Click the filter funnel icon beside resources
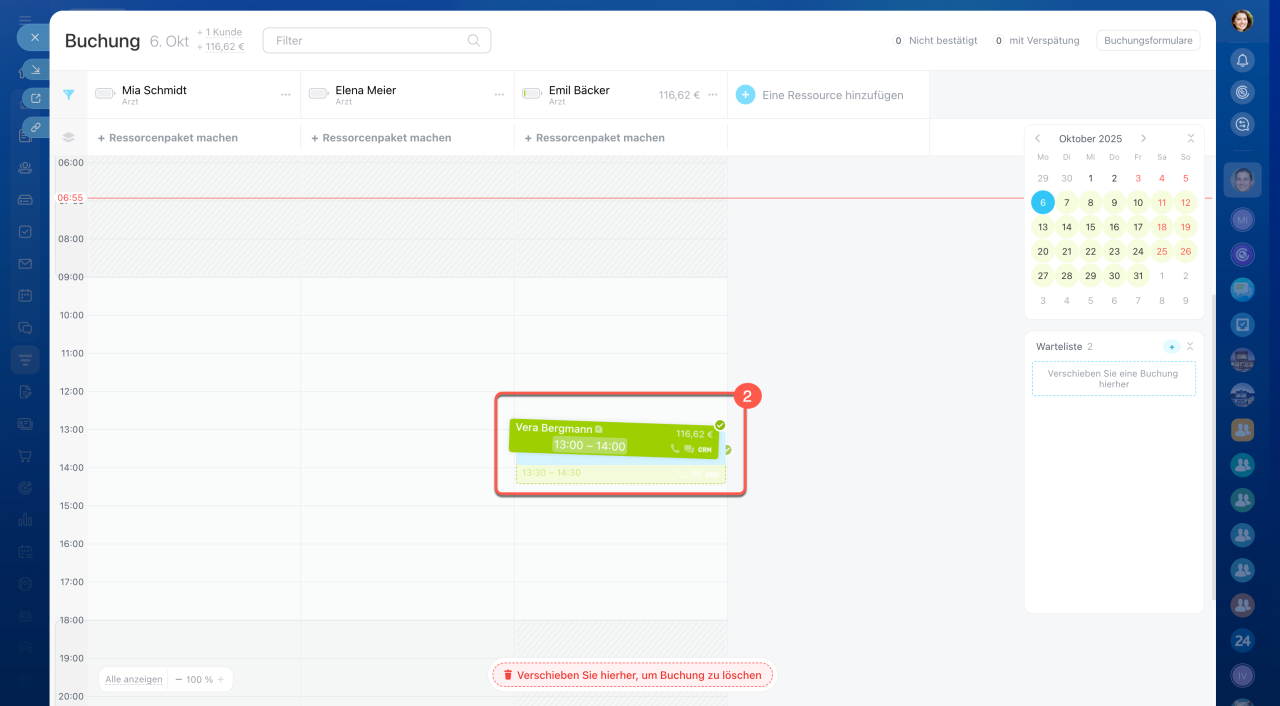The width and height of the screenshot is (1280, 706). pyautogui.click(x=68, y=95)
